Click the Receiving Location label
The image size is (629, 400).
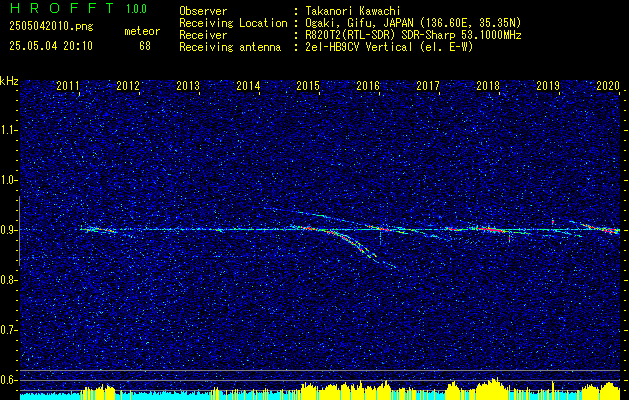[x=233, y=23]
